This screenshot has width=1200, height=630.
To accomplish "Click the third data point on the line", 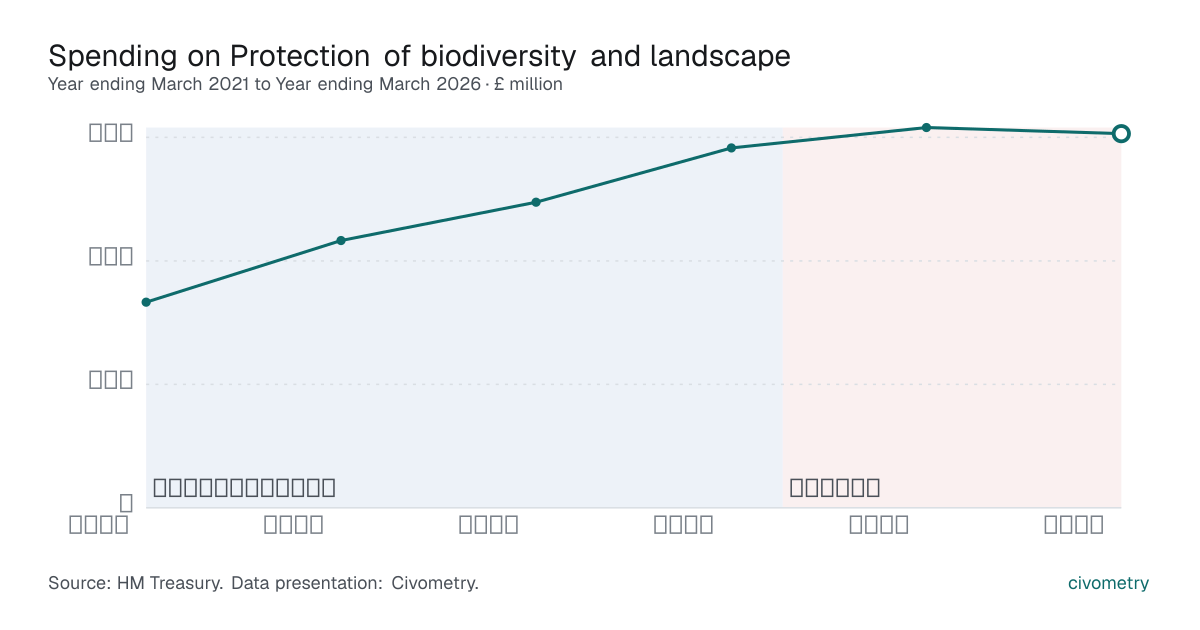I will [536, 202].
